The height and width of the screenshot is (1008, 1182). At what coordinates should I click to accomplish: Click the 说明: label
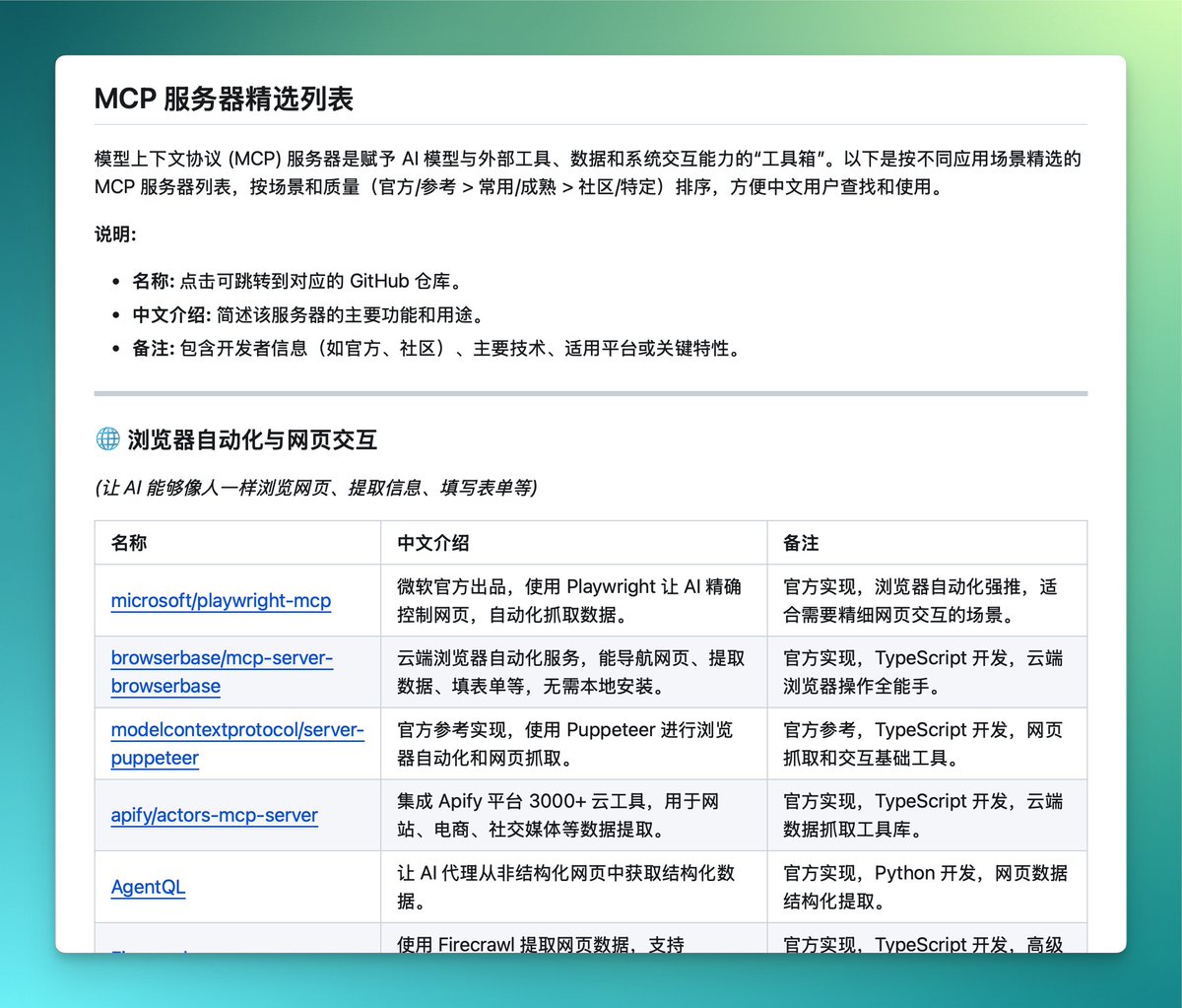click(115, 234)
